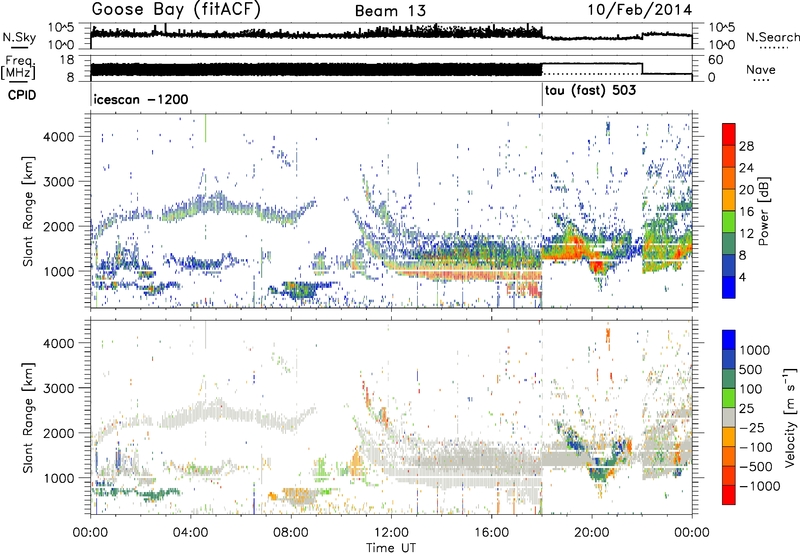Click the "Time UT" axis title

point(391,547)
